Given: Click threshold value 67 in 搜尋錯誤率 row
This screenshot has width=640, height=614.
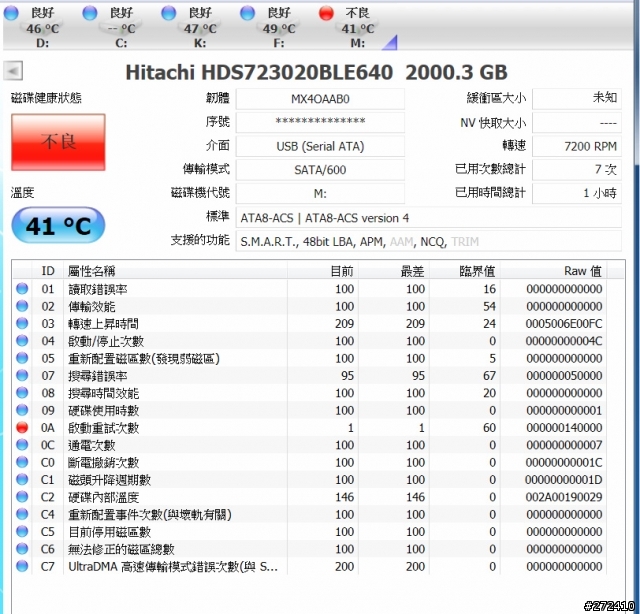Looking at the screenshot, I should 489,376.
